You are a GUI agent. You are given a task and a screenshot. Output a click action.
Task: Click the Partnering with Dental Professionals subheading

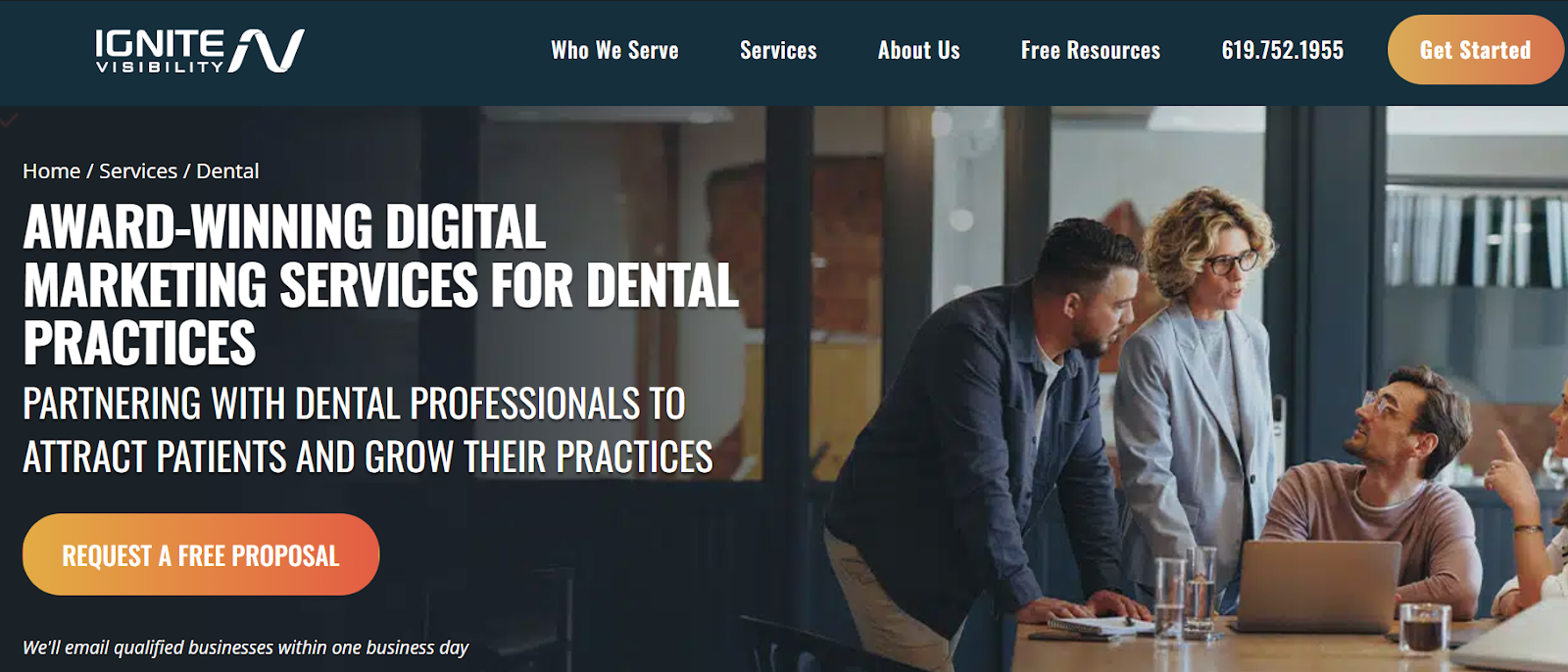(x=367, y=430)
